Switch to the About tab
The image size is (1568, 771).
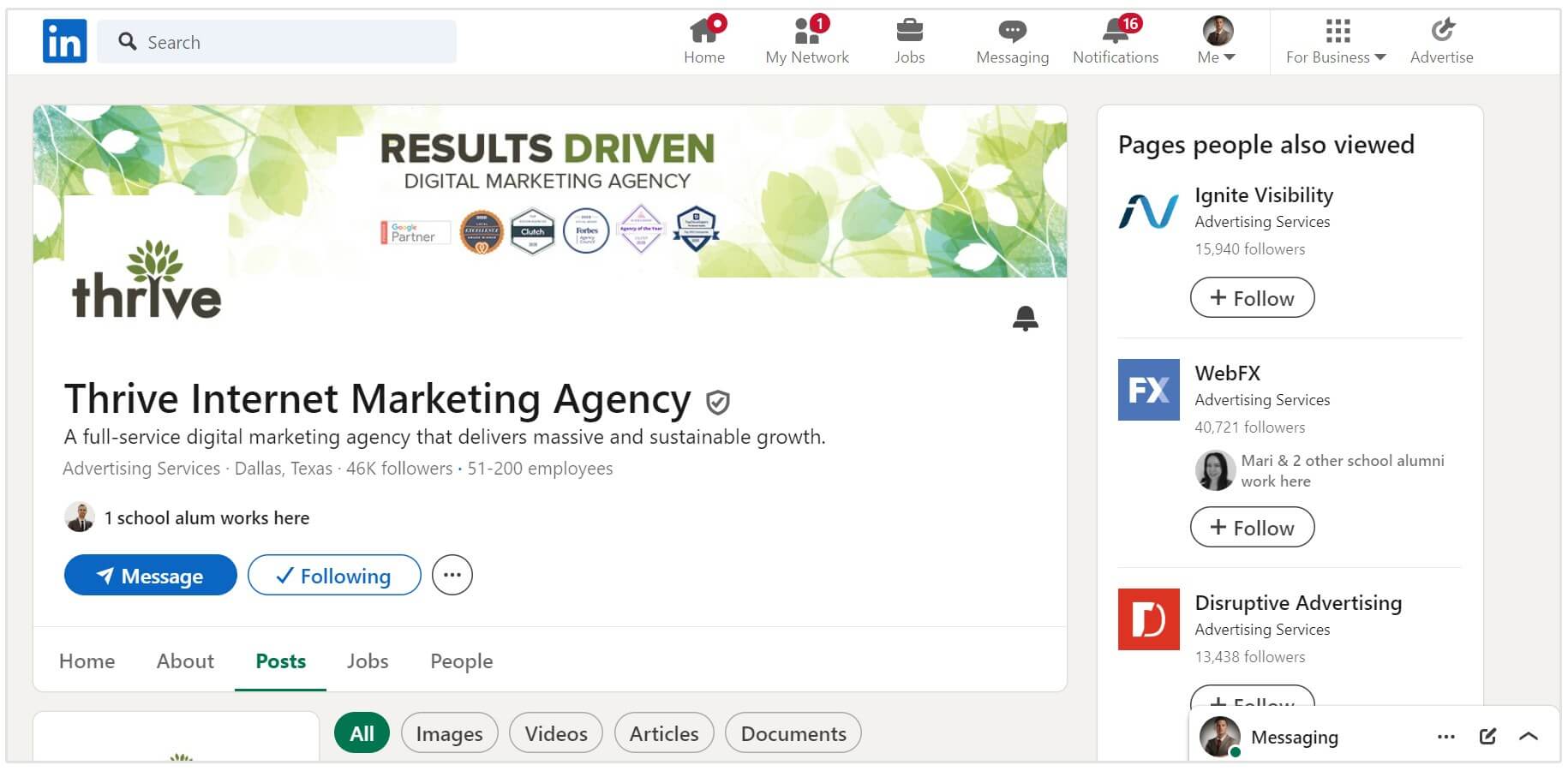coord(185,660)
